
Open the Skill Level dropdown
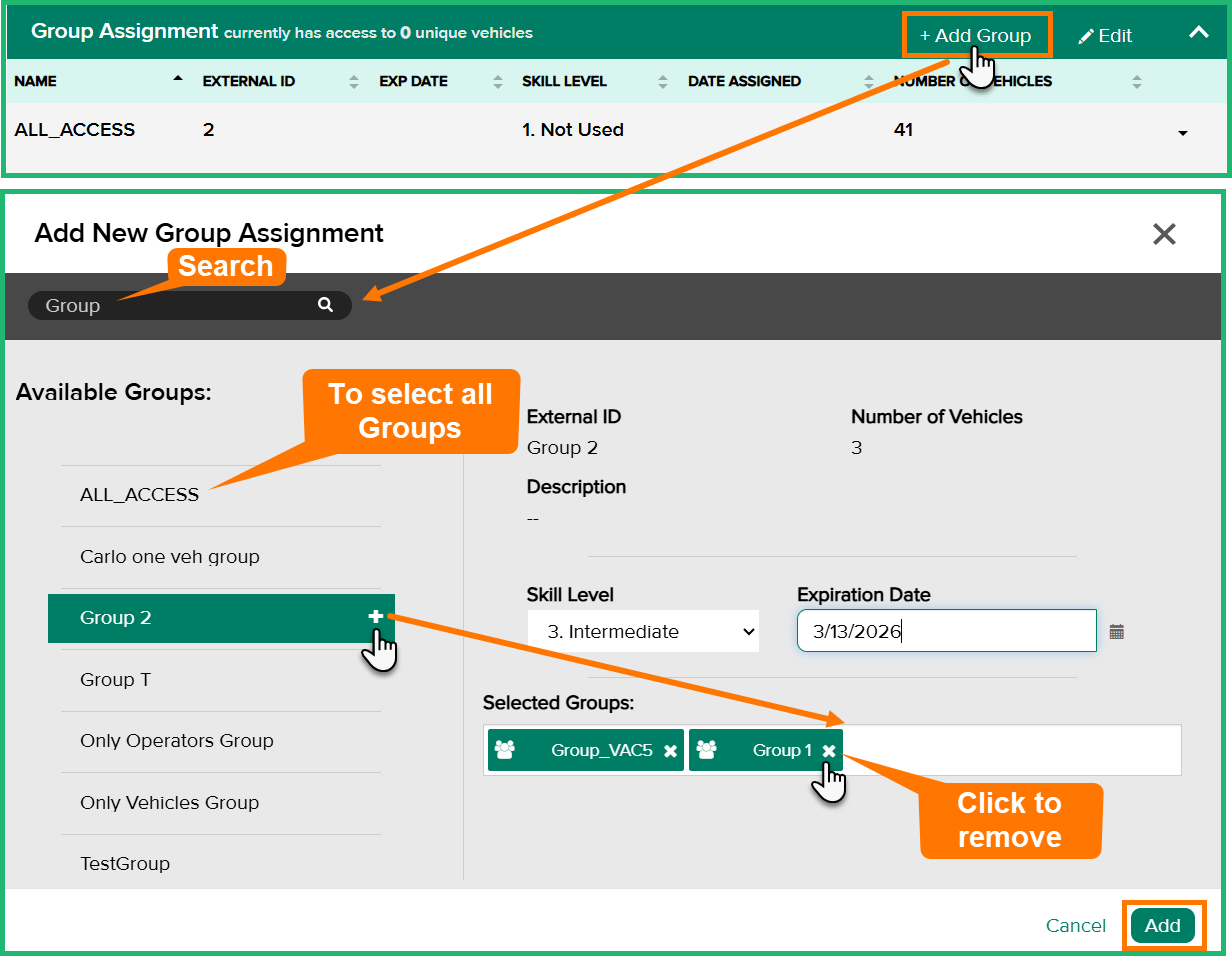(643, 632)
